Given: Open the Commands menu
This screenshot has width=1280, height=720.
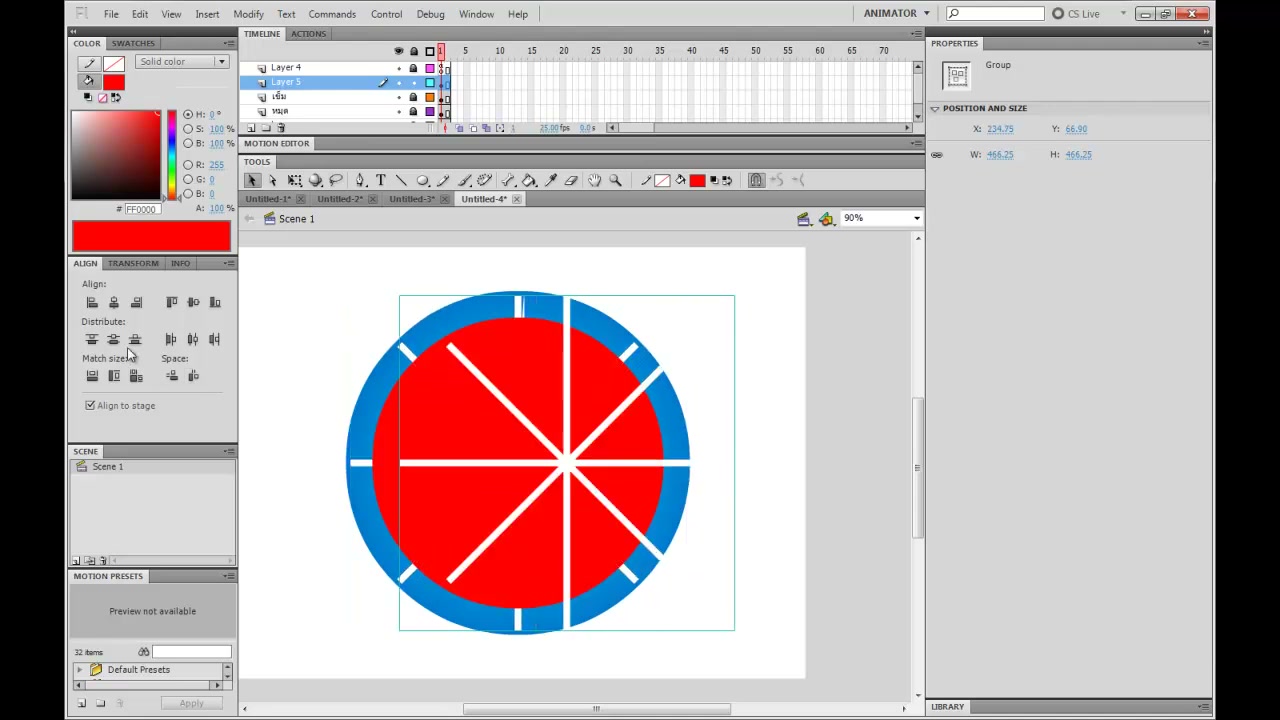Looking at the screenshot, I should [332, 14].
